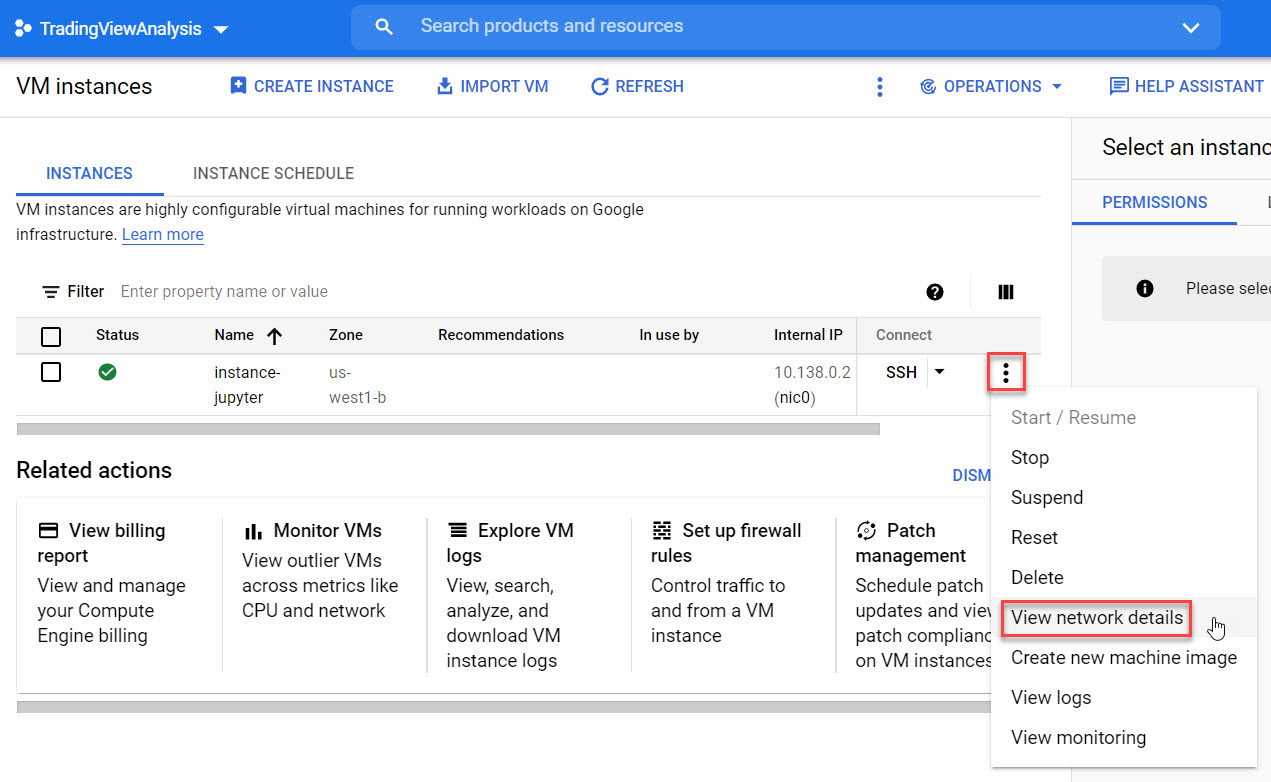
Task: Open the Help Assistant
Action: point(1186,86)
